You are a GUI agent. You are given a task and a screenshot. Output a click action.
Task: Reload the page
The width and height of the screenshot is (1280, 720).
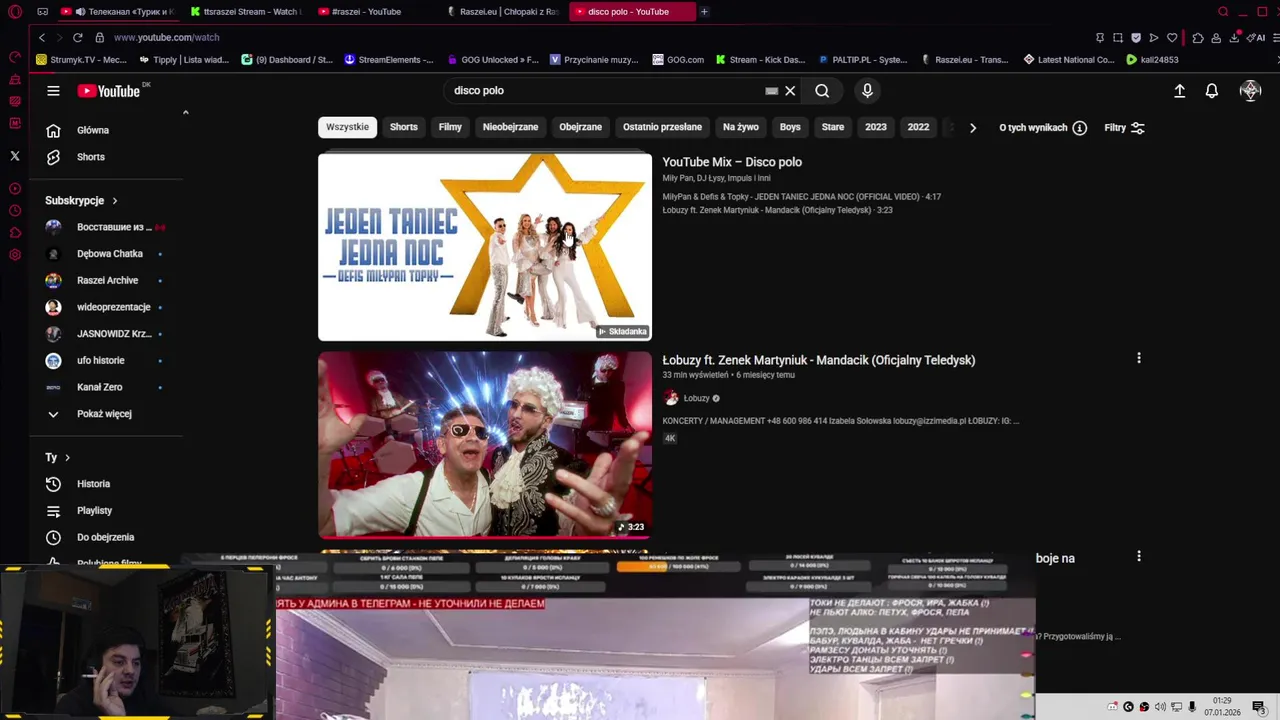tap(78, 37)
